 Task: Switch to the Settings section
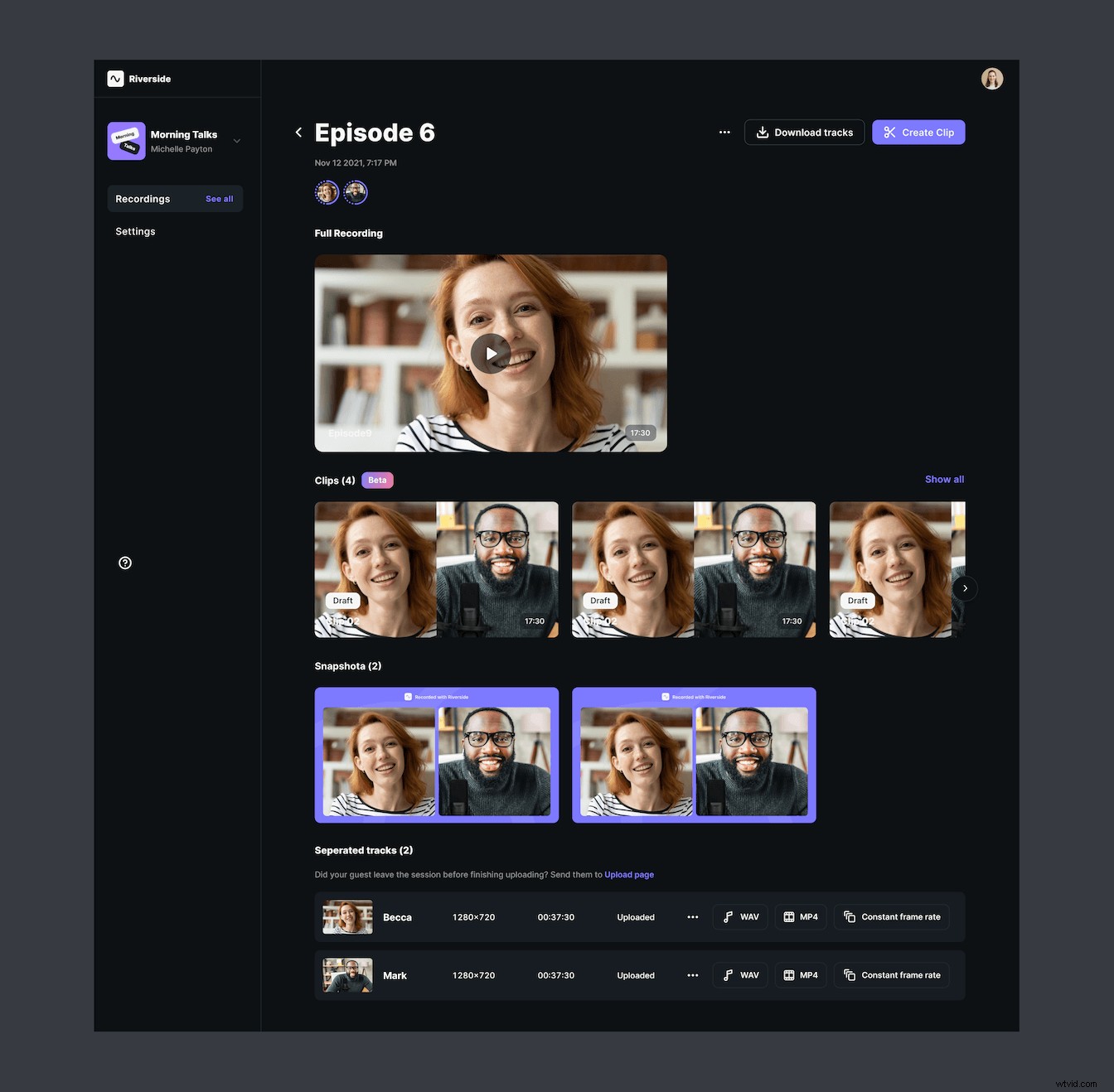(135, 231)
